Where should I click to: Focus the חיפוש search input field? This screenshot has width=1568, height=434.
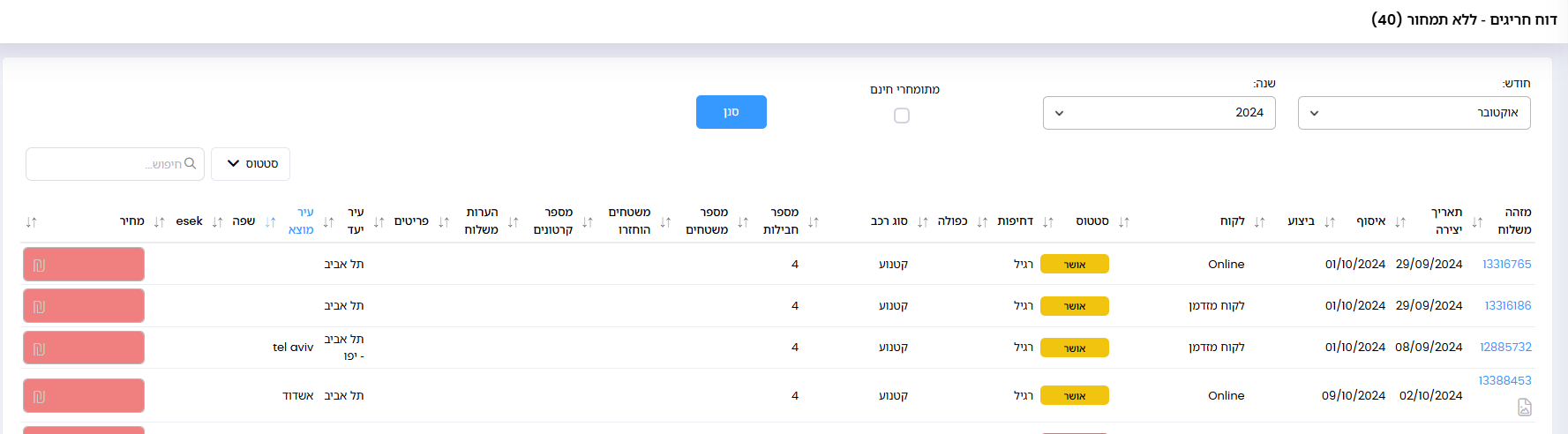pyautogui.click(x=115, y=164)
